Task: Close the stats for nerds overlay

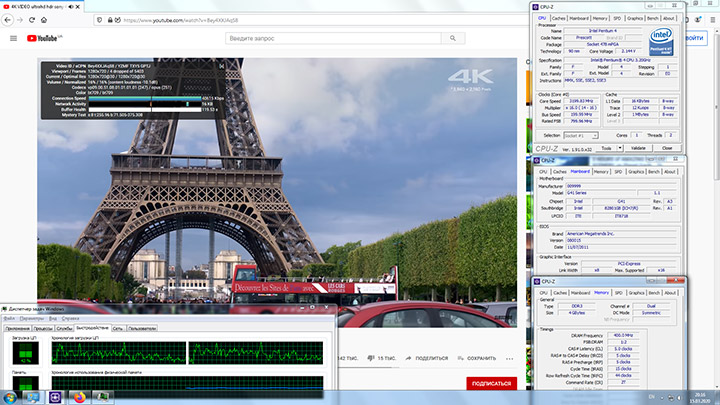Action: click(x=221, y=66)
